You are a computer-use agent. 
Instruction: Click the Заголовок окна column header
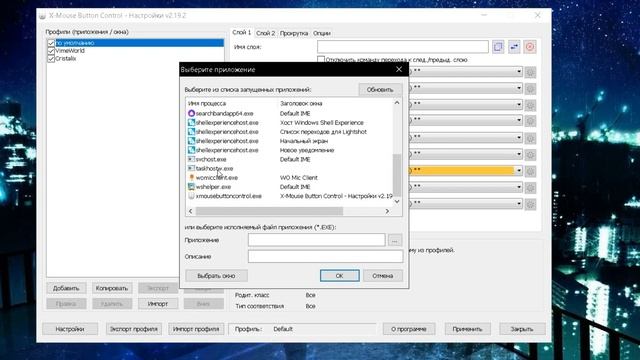301,104
